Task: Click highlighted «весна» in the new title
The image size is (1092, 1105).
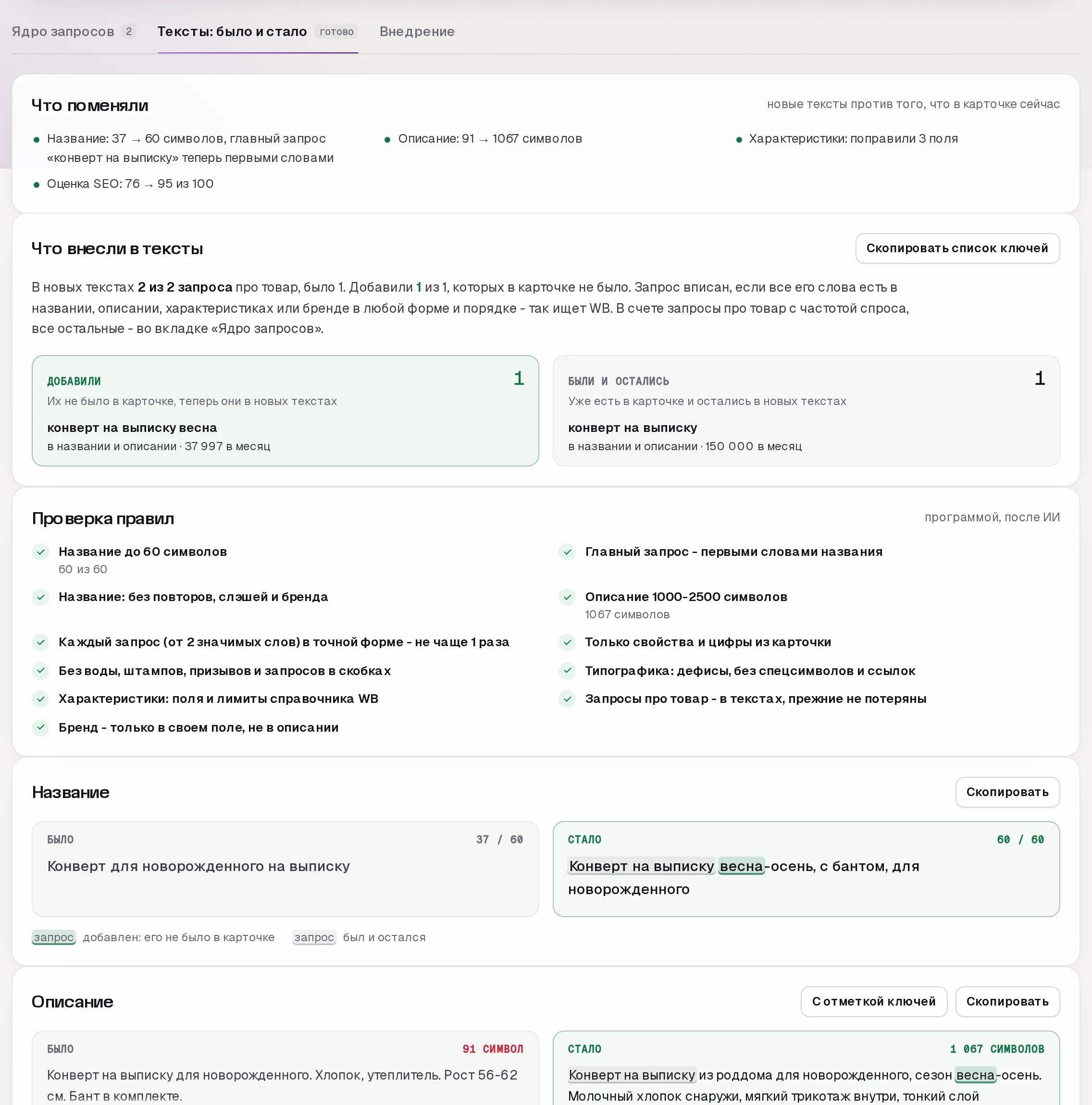Action: click(741, 866)
